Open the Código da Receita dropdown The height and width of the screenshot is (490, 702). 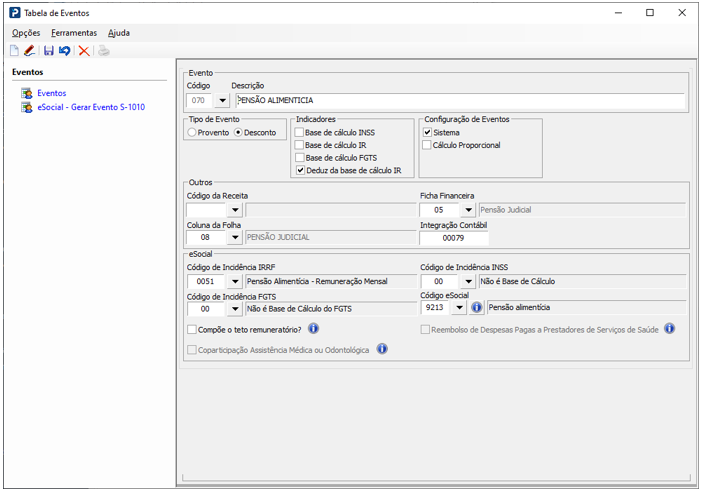235,210
